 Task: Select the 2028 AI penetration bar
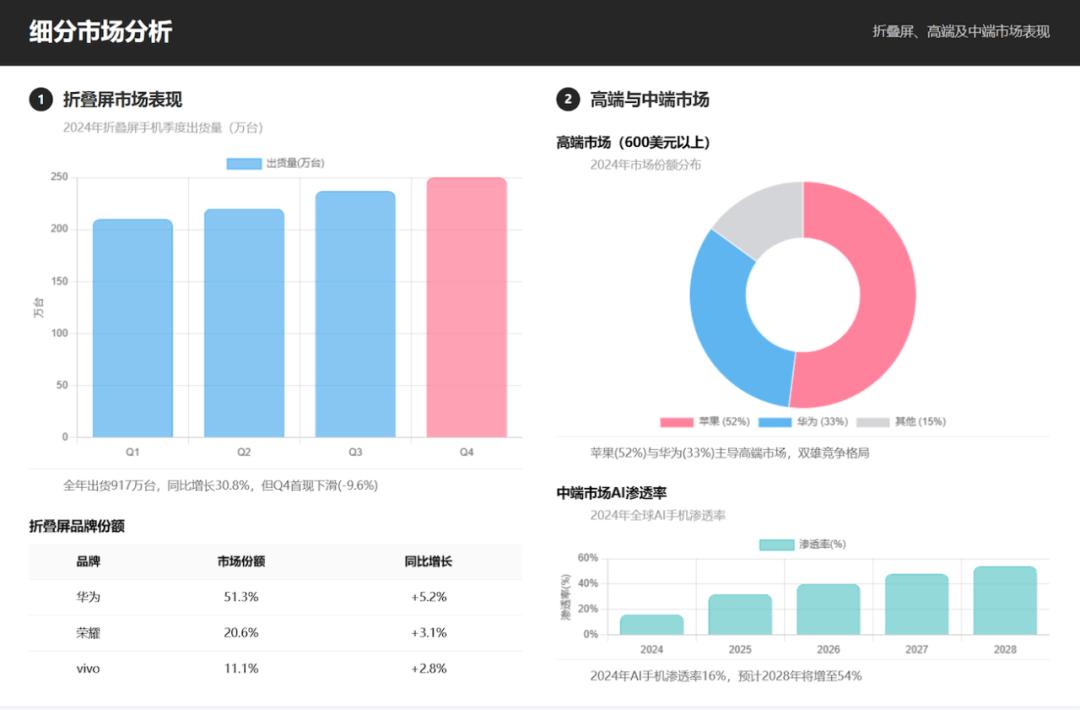click(x=1005, y=601)
